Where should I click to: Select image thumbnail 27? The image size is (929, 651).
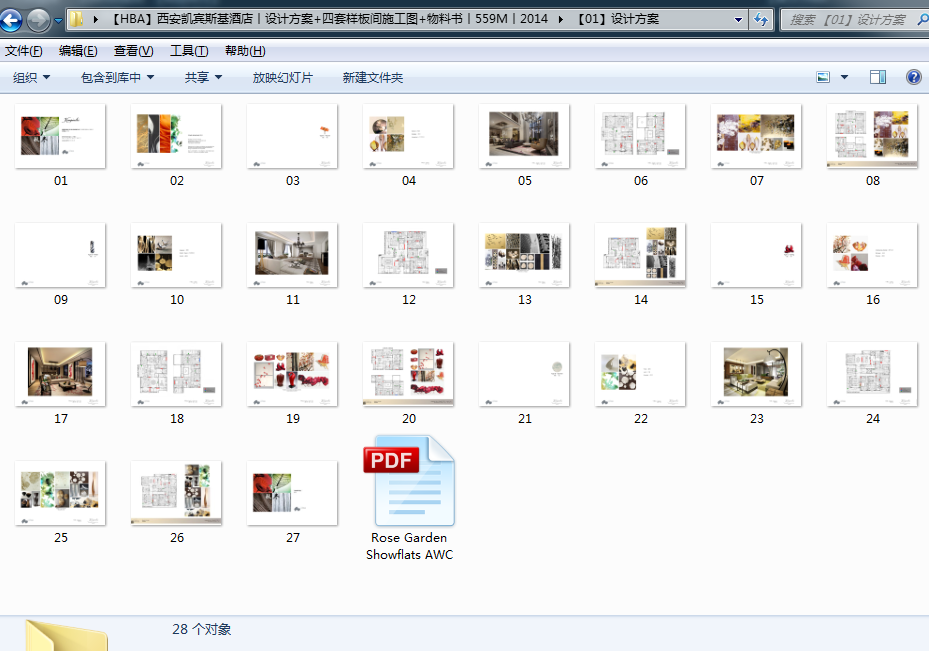(292, 493)
